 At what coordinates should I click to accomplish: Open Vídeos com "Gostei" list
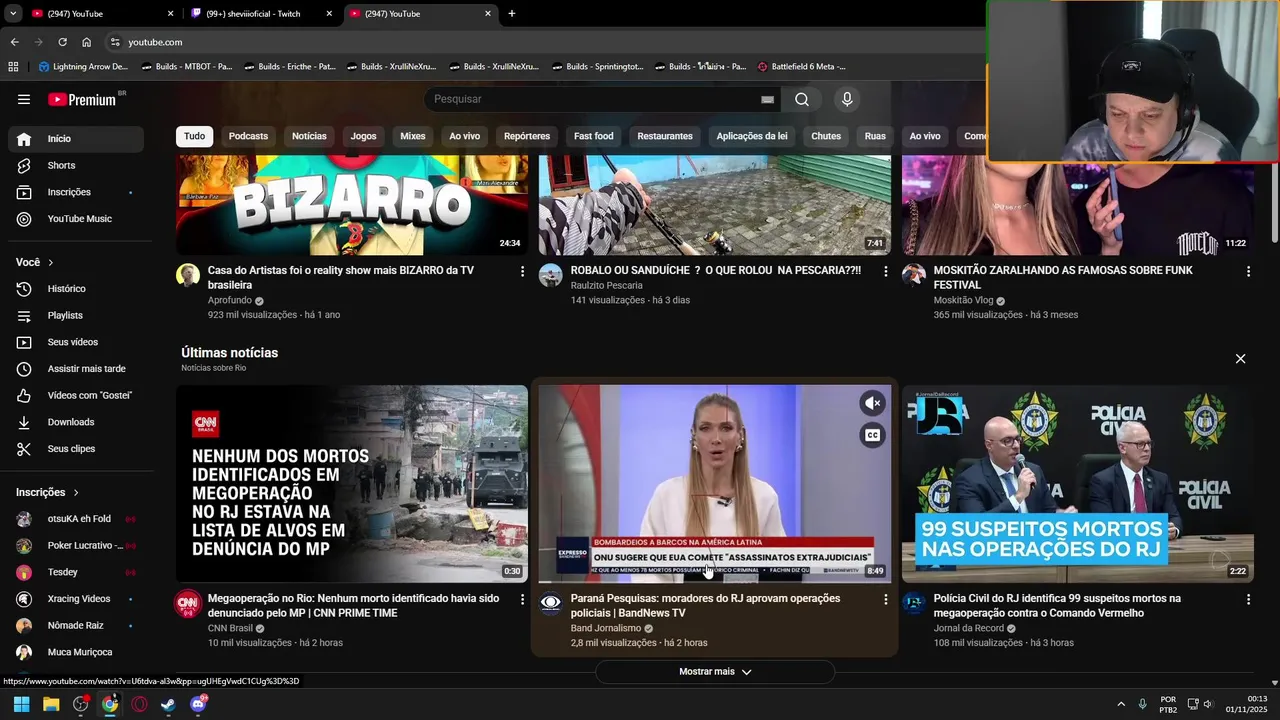(76, 395)
